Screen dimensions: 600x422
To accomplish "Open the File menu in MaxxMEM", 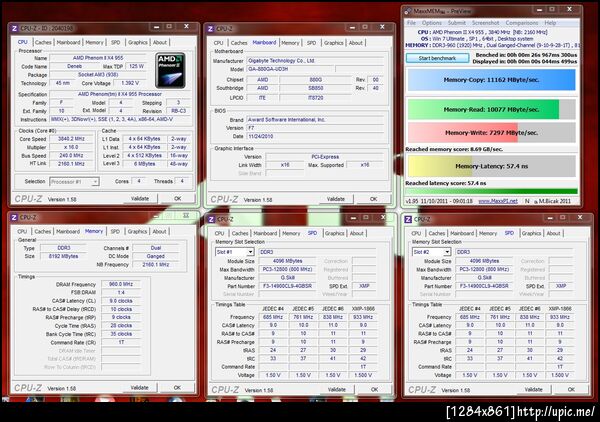I will pyautogui.click(x=411, y=23).
